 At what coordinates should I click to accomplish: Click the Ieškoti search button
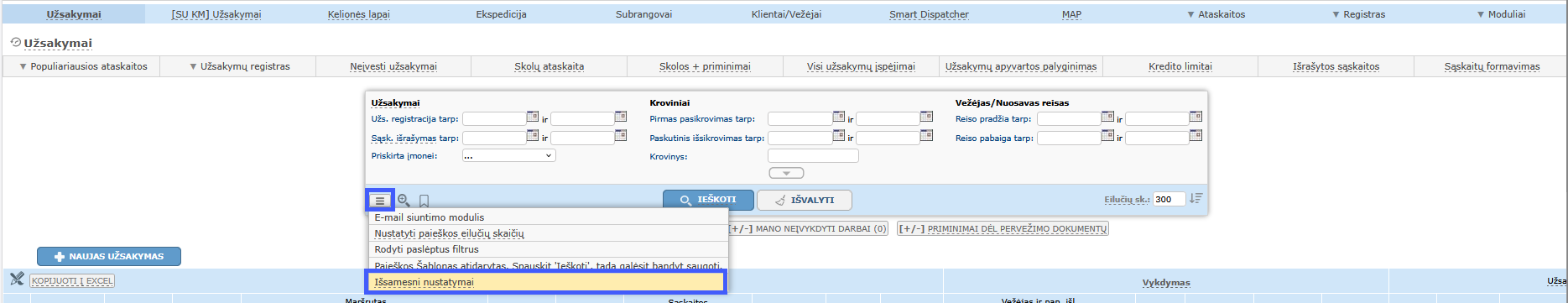tap(708, 200)
